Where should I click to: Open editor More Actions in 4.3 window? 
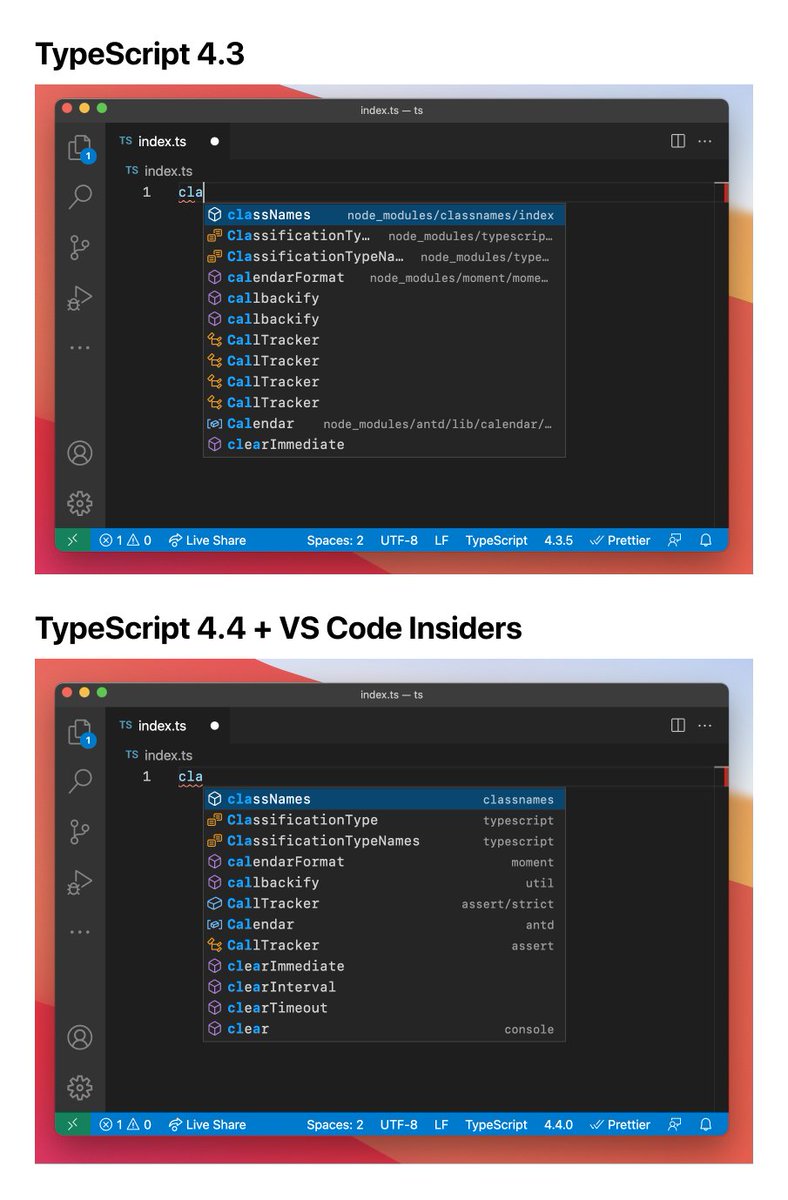pos(705,141)
